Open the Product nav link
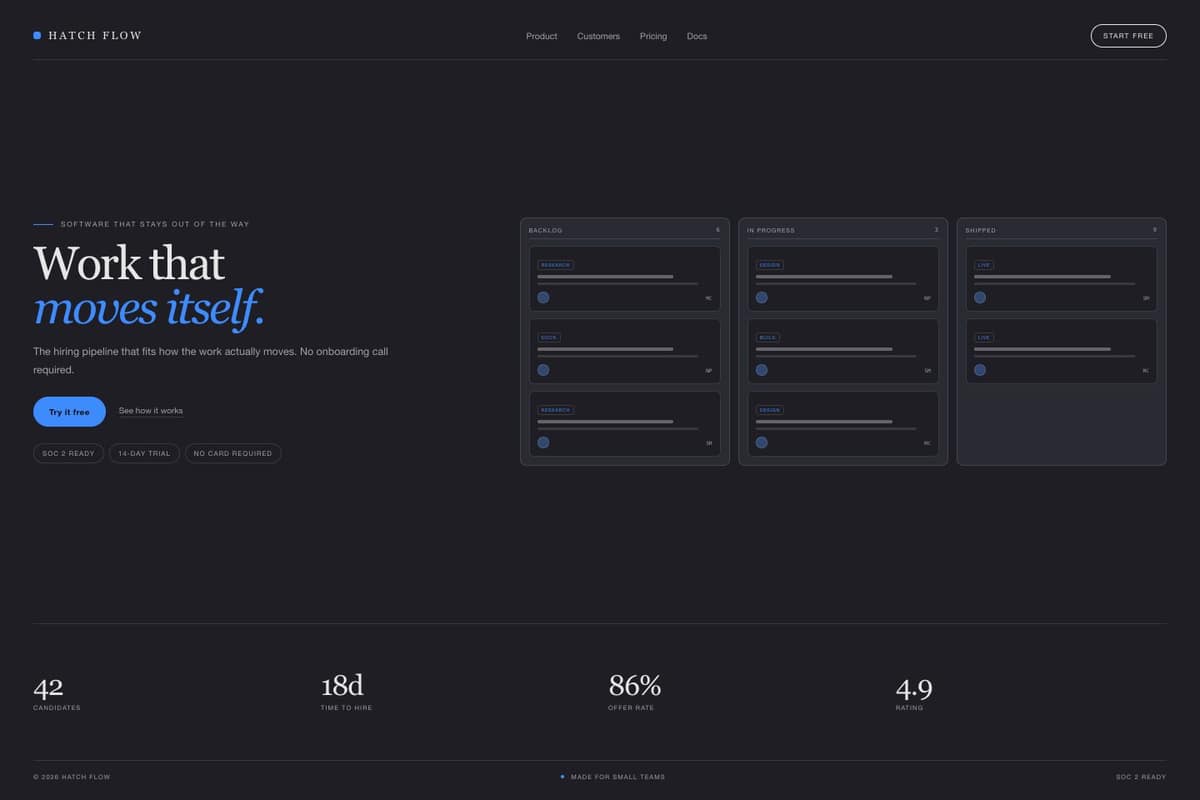The image size is (1200, 800). (541, 36)
